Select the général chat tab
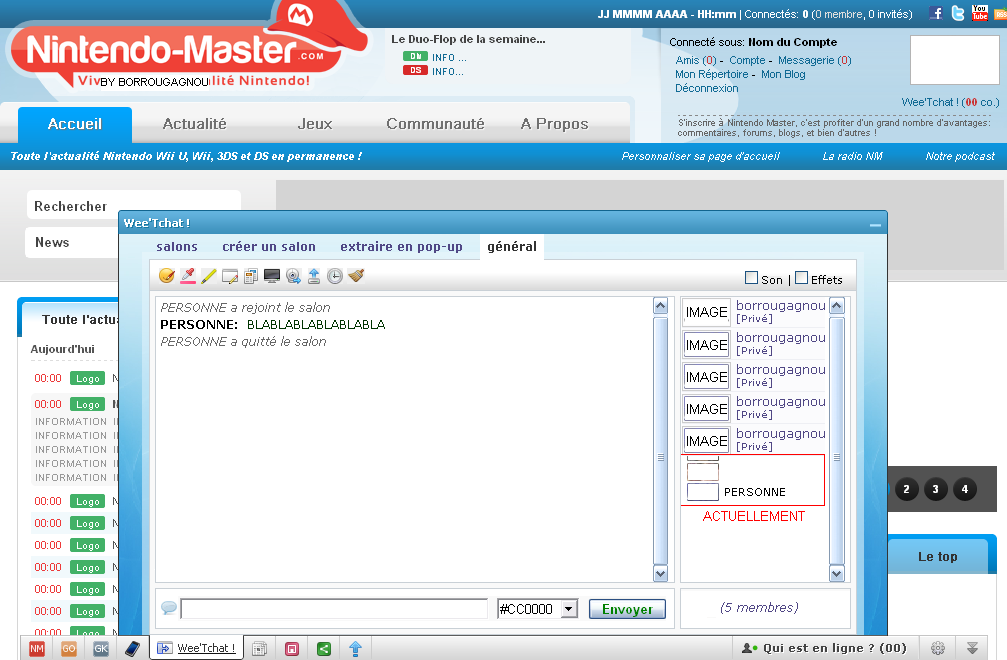Viewport: 1007px width, 660px height. click(x=512, y=247)
